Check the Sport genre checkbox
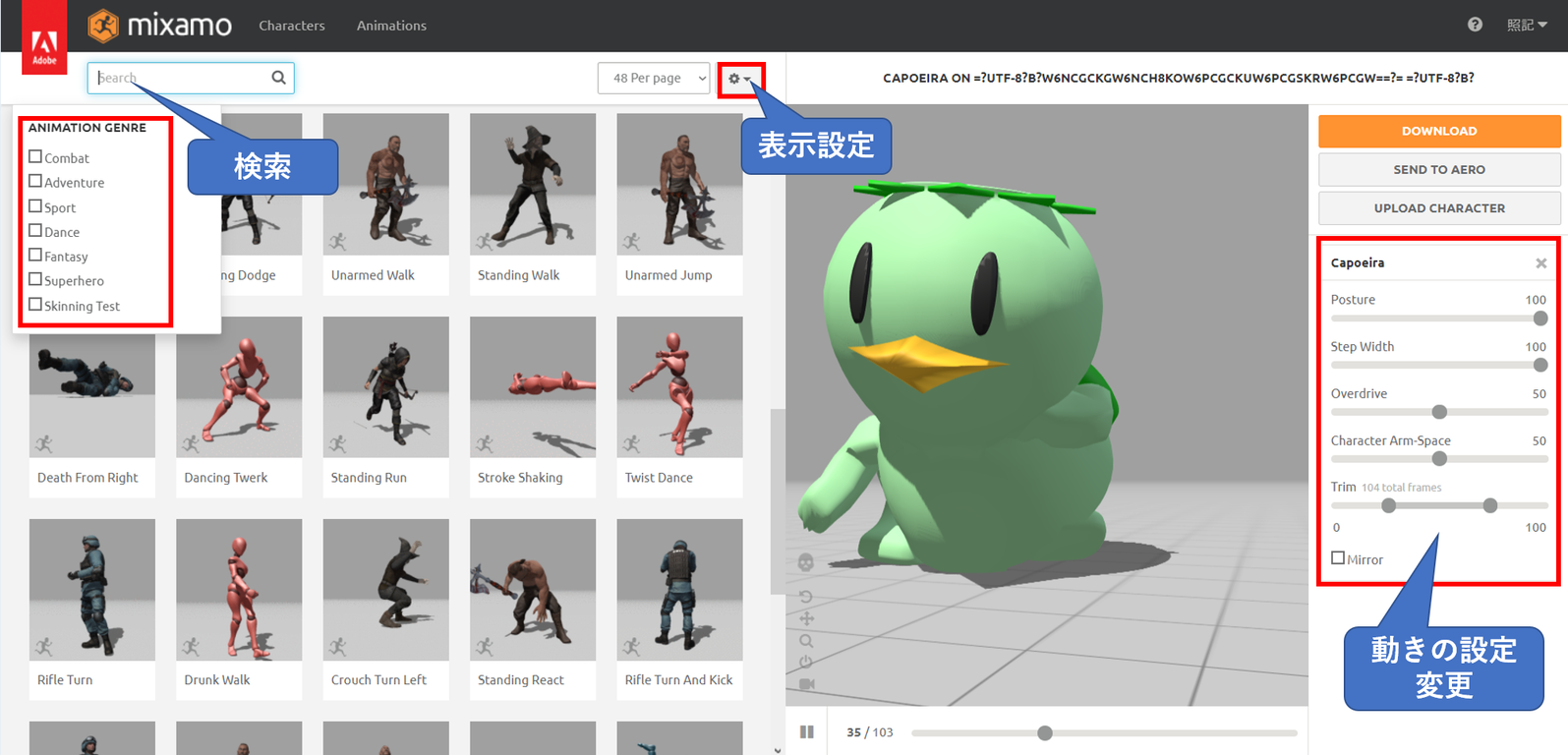Screen dimensions: 1568x755 pos(35,206)
